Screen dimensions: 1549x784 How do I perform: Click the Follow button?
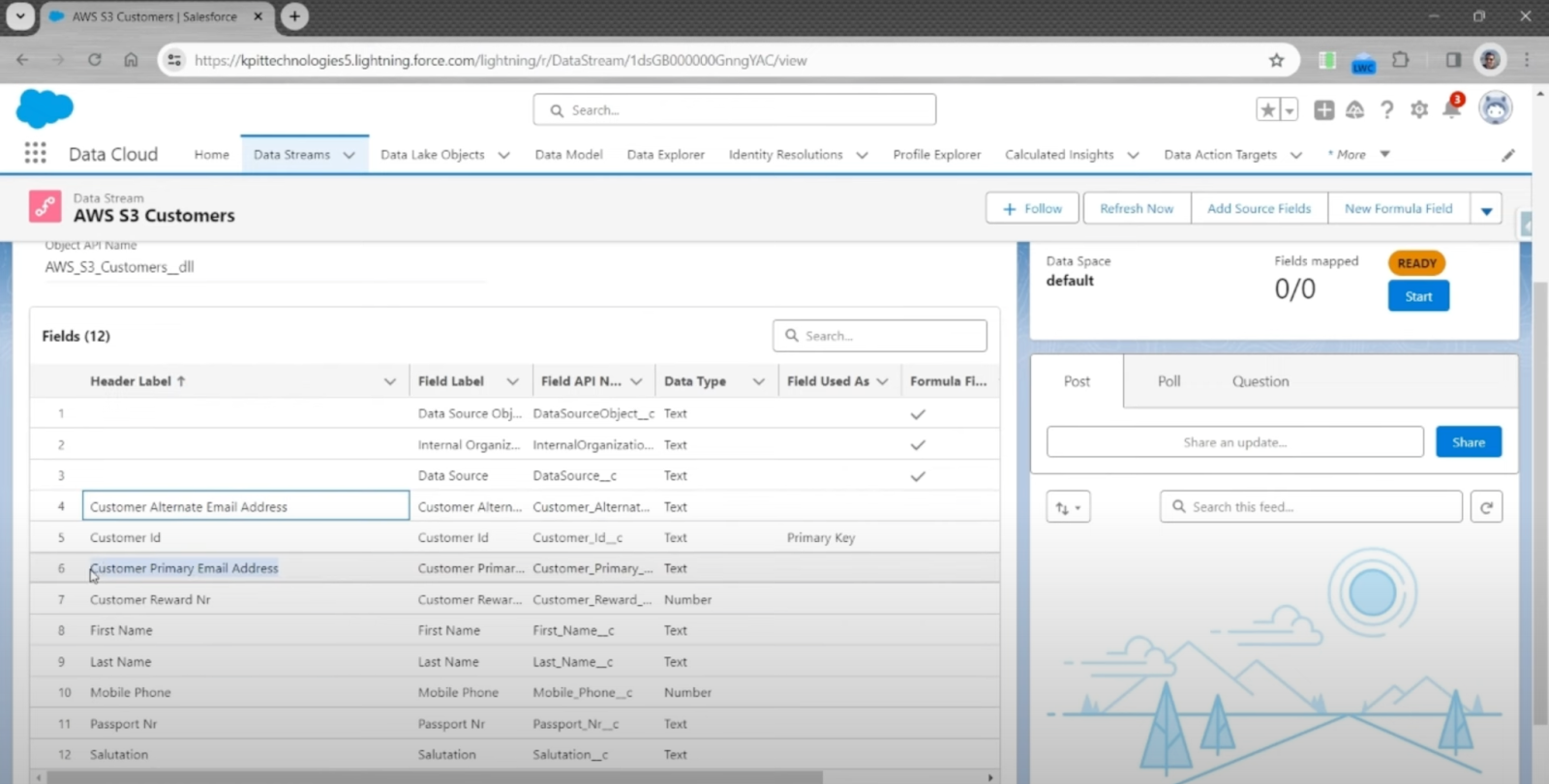(x=1033, y=208)
